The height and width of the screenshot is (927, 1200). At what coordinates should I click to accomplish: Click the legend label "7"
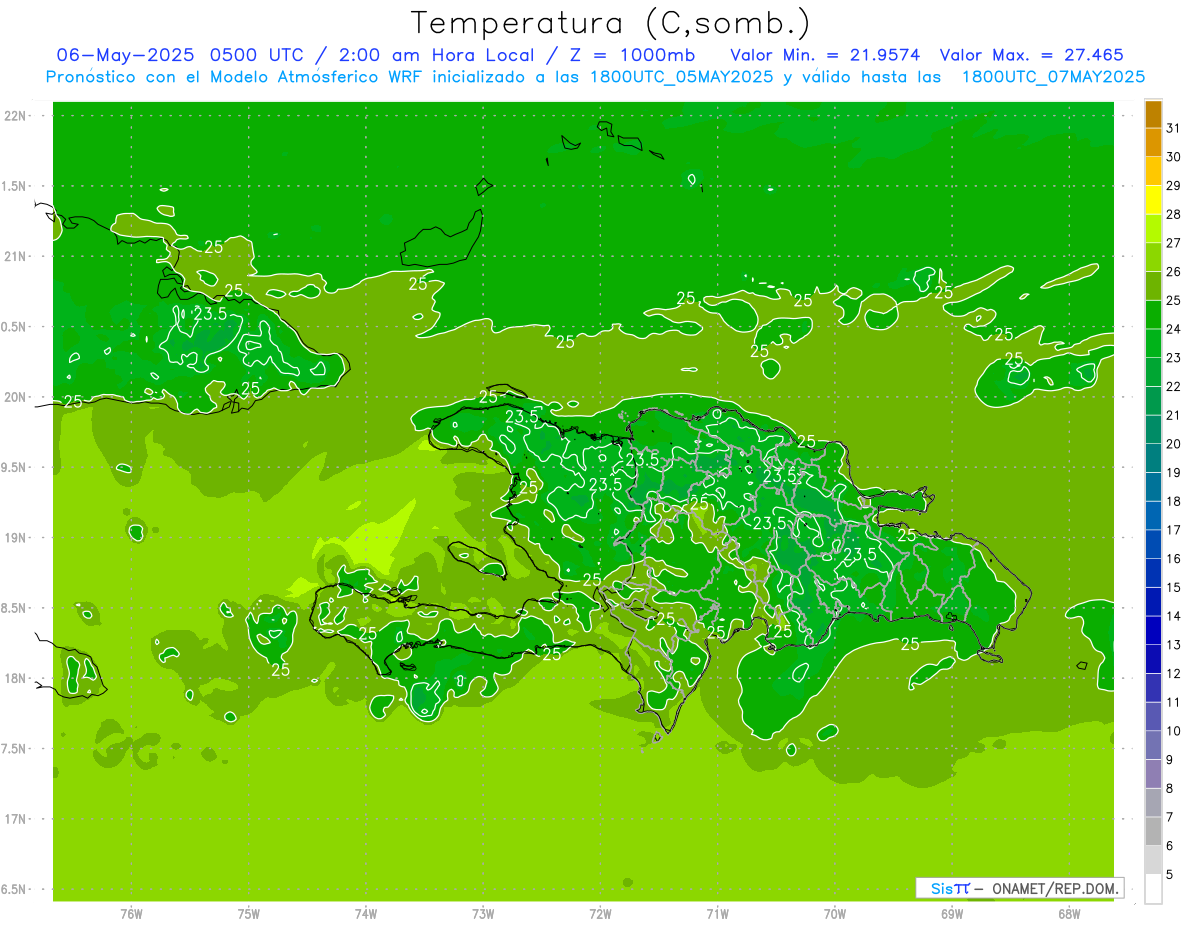tap(1170, 817)
